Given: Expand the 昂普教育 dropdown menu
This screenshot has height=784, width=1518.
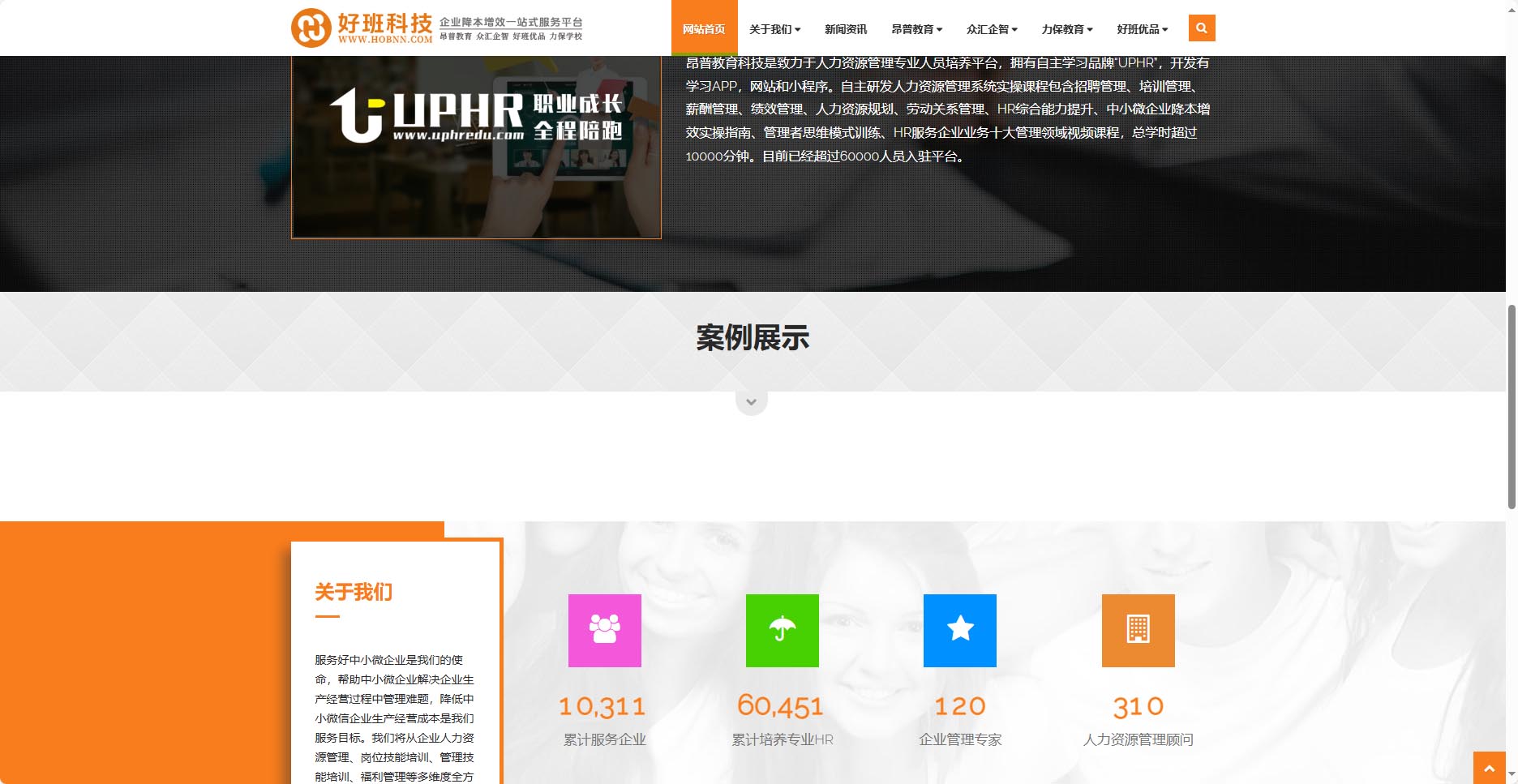Looking at the screenshot, I should pyautogui.click(x=916, y=29).
